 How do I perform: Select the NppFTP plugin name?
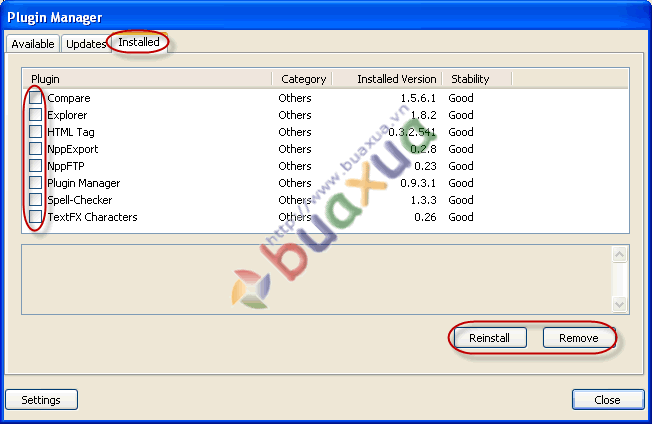(x=66, y=166)
